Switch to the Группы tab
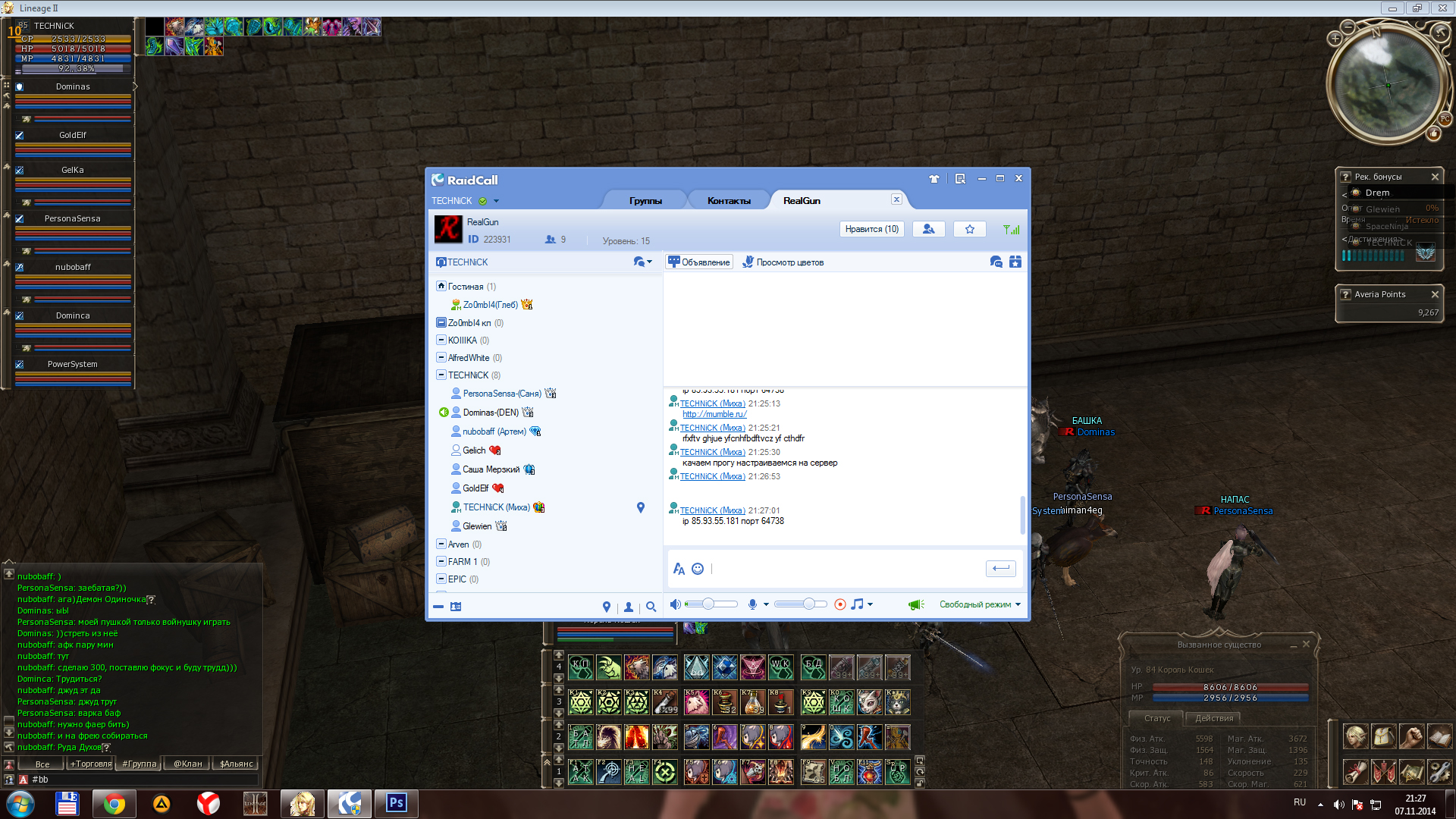 point(645,201)
